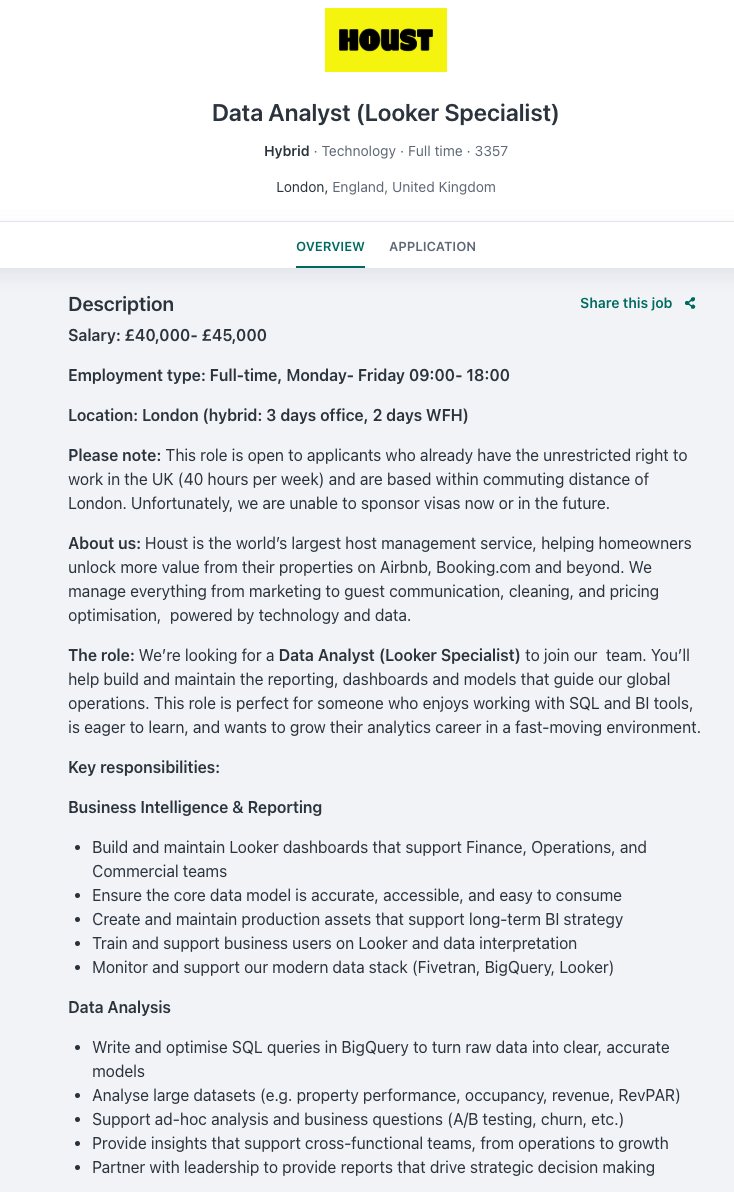
Task: Click the Description heading
Action: [121, 304]
